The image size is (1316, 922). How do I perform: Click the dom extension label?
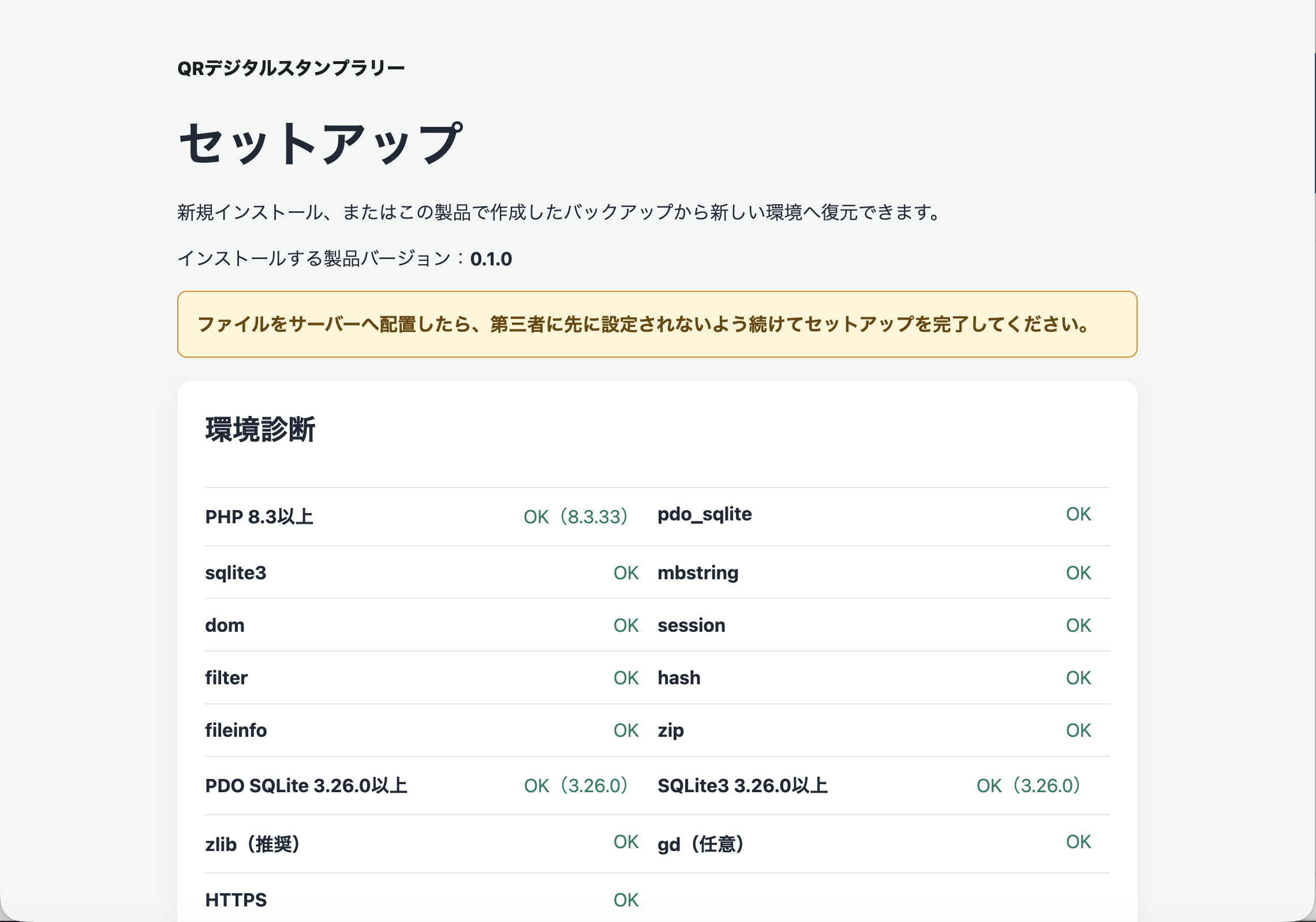225,625
